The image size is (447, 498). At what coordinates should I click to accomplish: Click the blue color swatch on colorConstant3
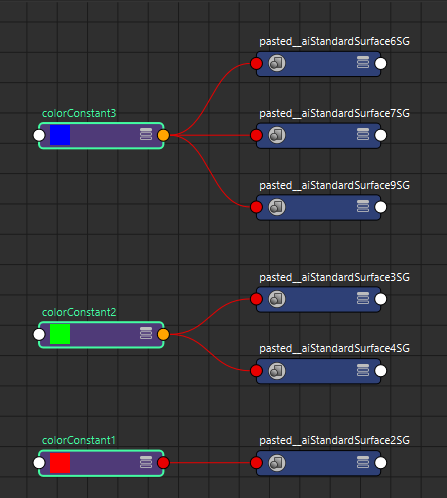(x=60, y=135)
